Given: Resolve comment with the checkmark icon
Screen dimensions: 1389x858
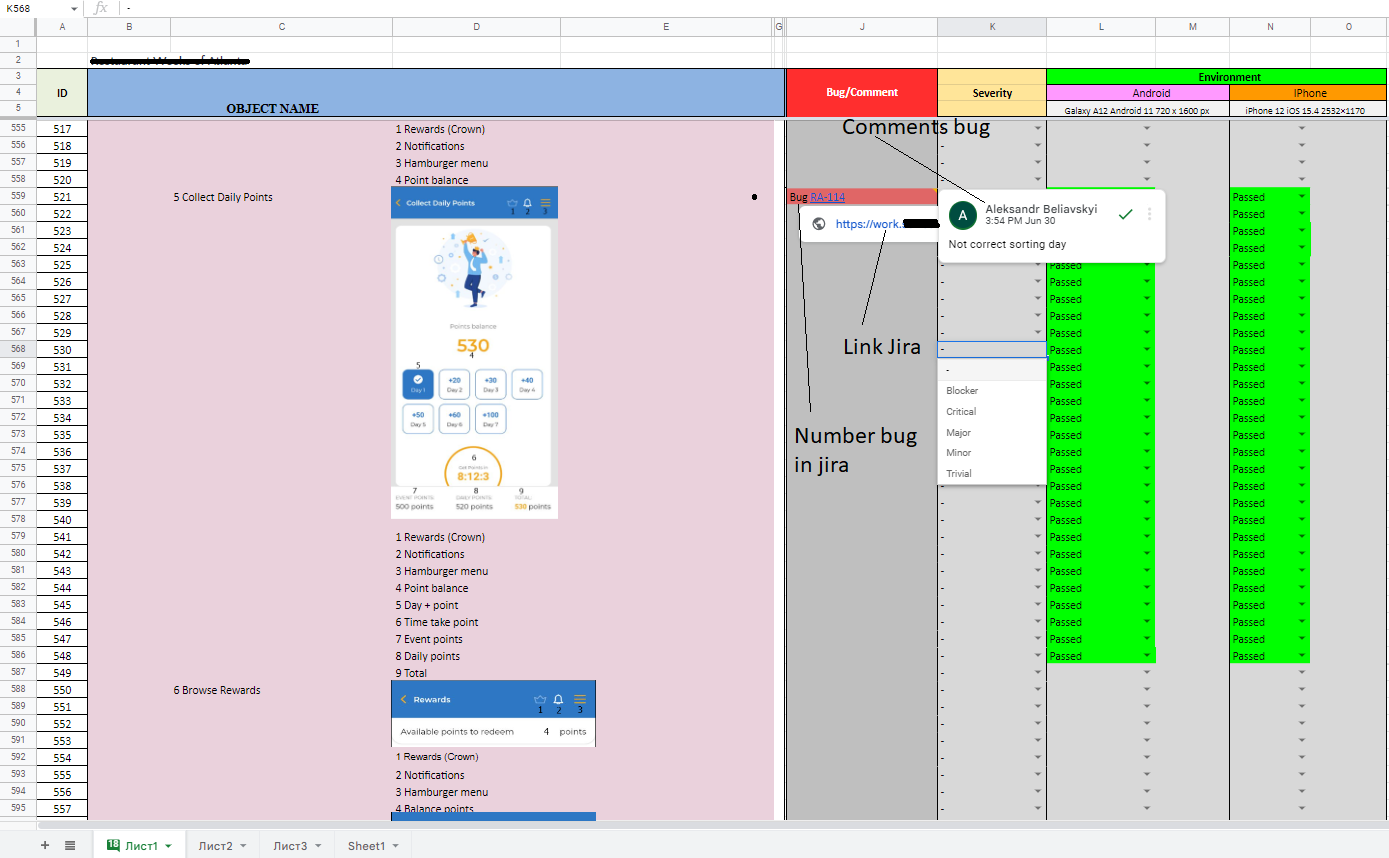Looking at the screenshot, I should tap(1125, 214).
